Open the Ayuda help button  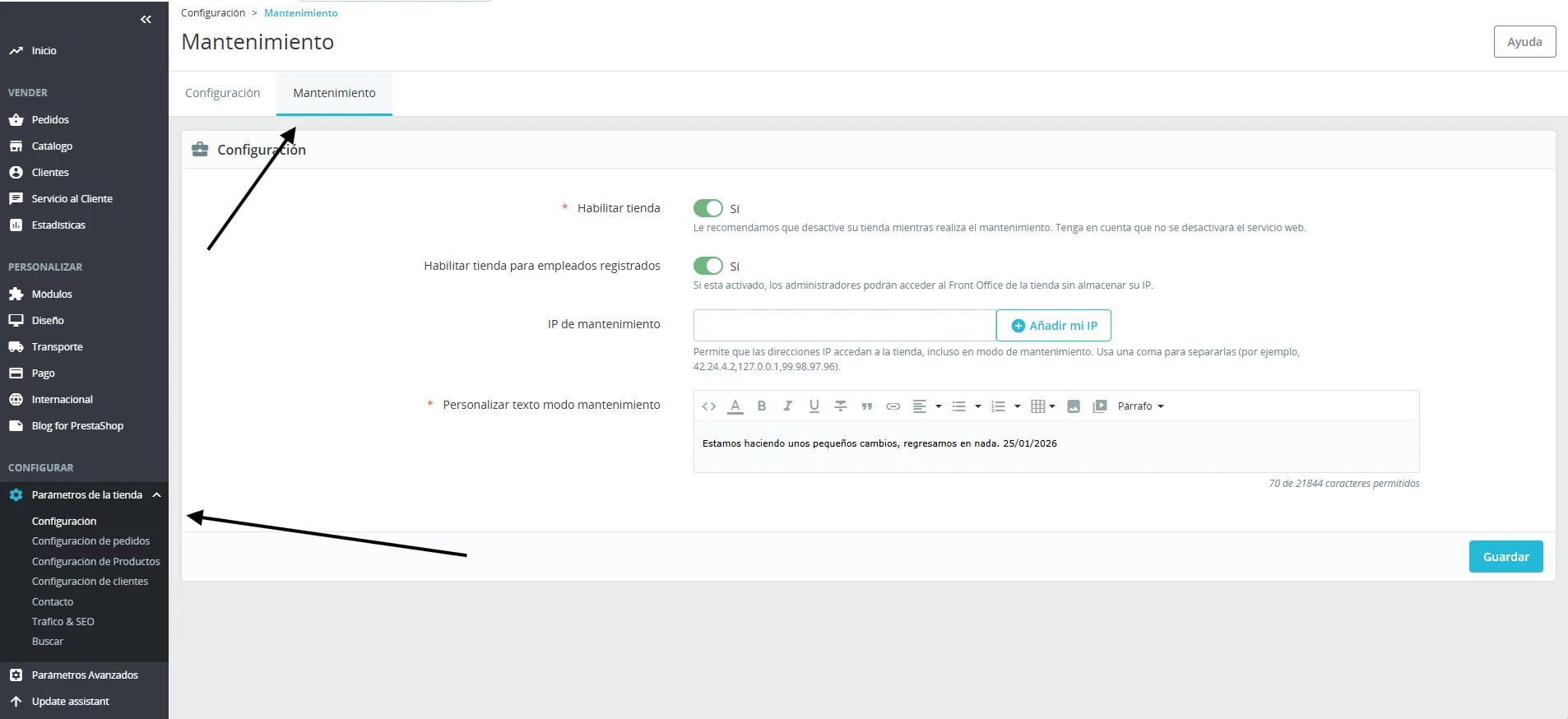(1524, 42)
